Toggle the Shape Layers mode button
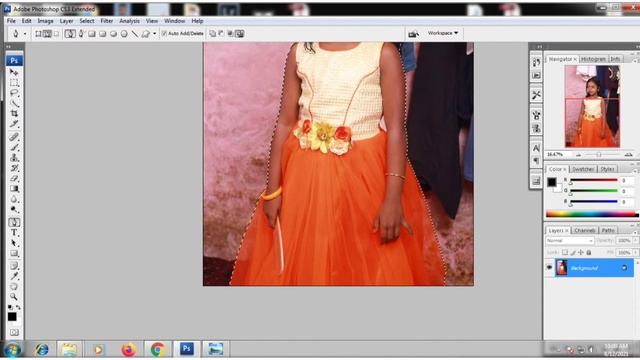The height and width of the screenshot is (360, 640). coord(38,34)
